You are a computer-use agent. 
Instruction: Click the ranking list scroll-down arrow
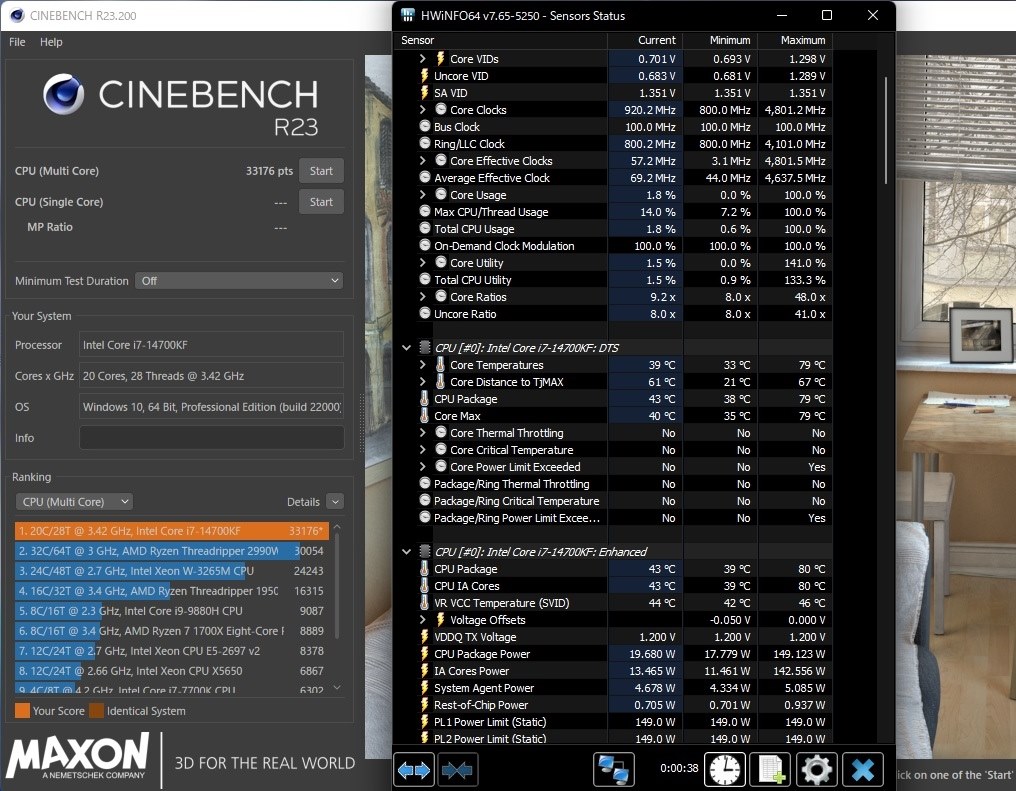(x=337, y=688)
